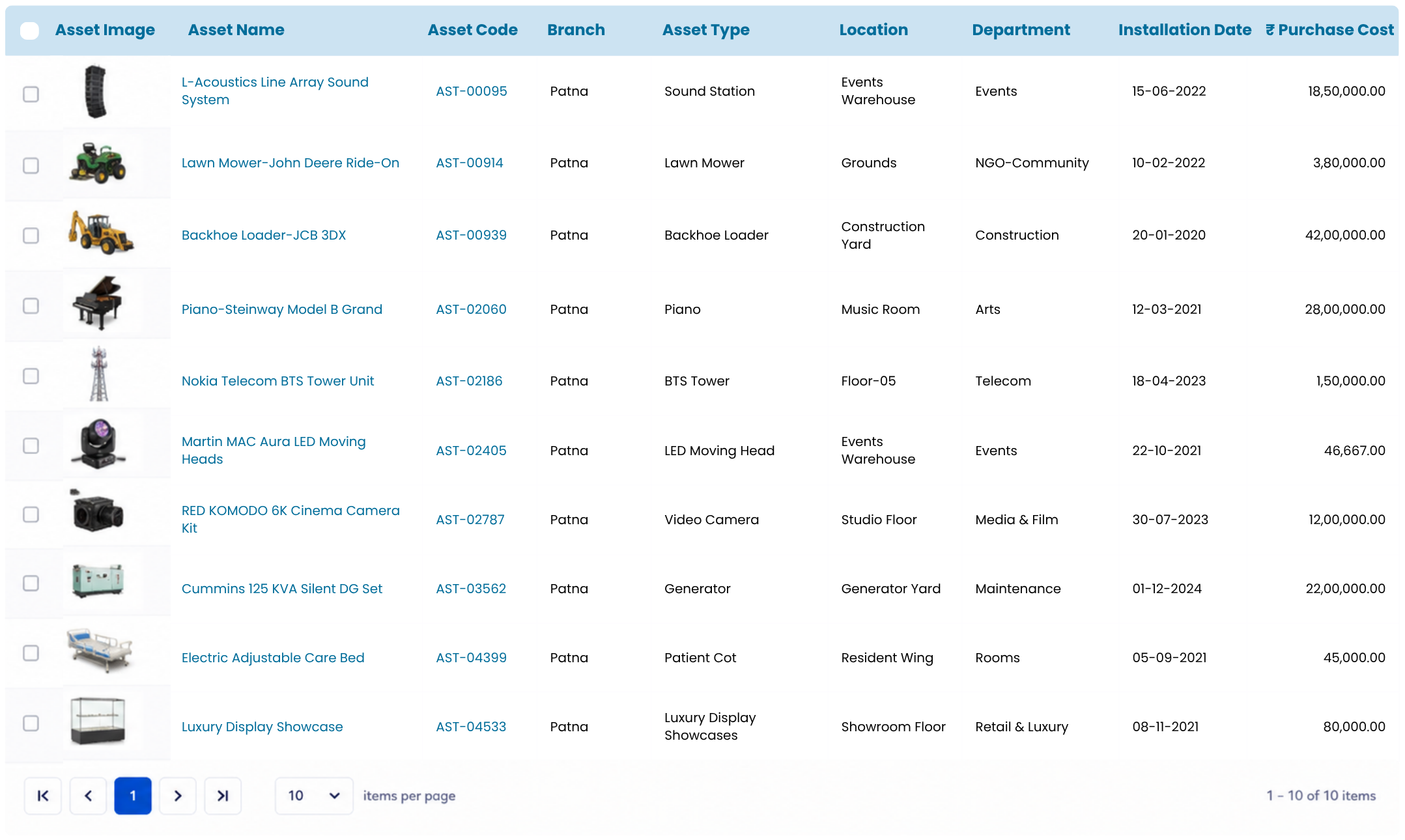
Task: Sort by Asset Name column header
Action: [x=236, y=30]
